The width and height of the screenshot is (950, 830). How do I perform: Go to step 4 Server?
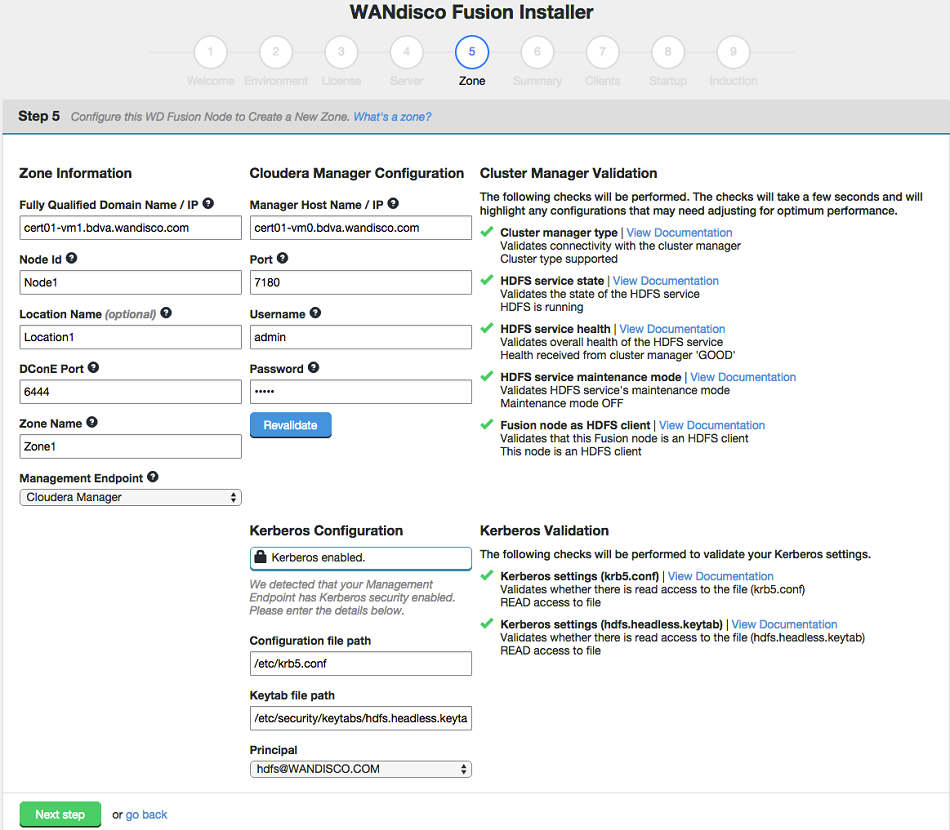pos(407,52)
